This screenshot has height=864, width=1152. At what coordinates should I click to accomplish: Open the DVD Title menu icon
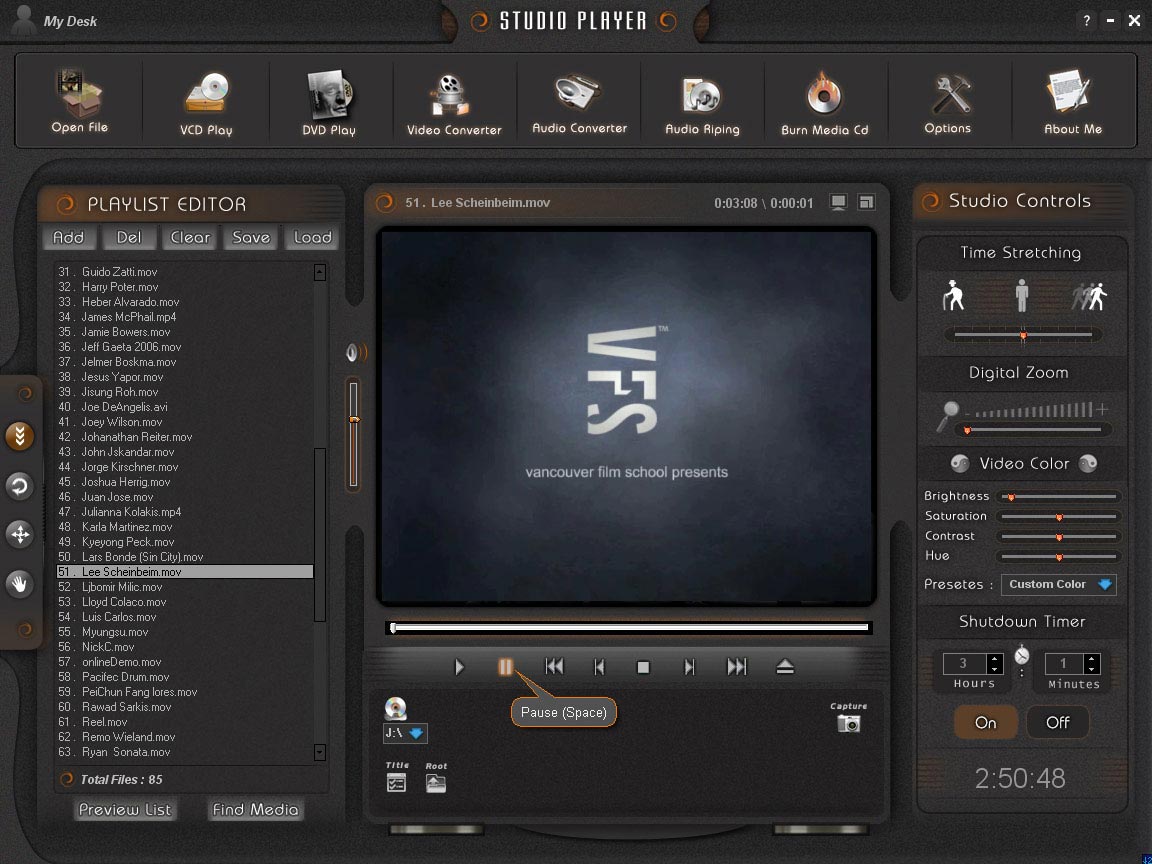(x=396, y=783)
